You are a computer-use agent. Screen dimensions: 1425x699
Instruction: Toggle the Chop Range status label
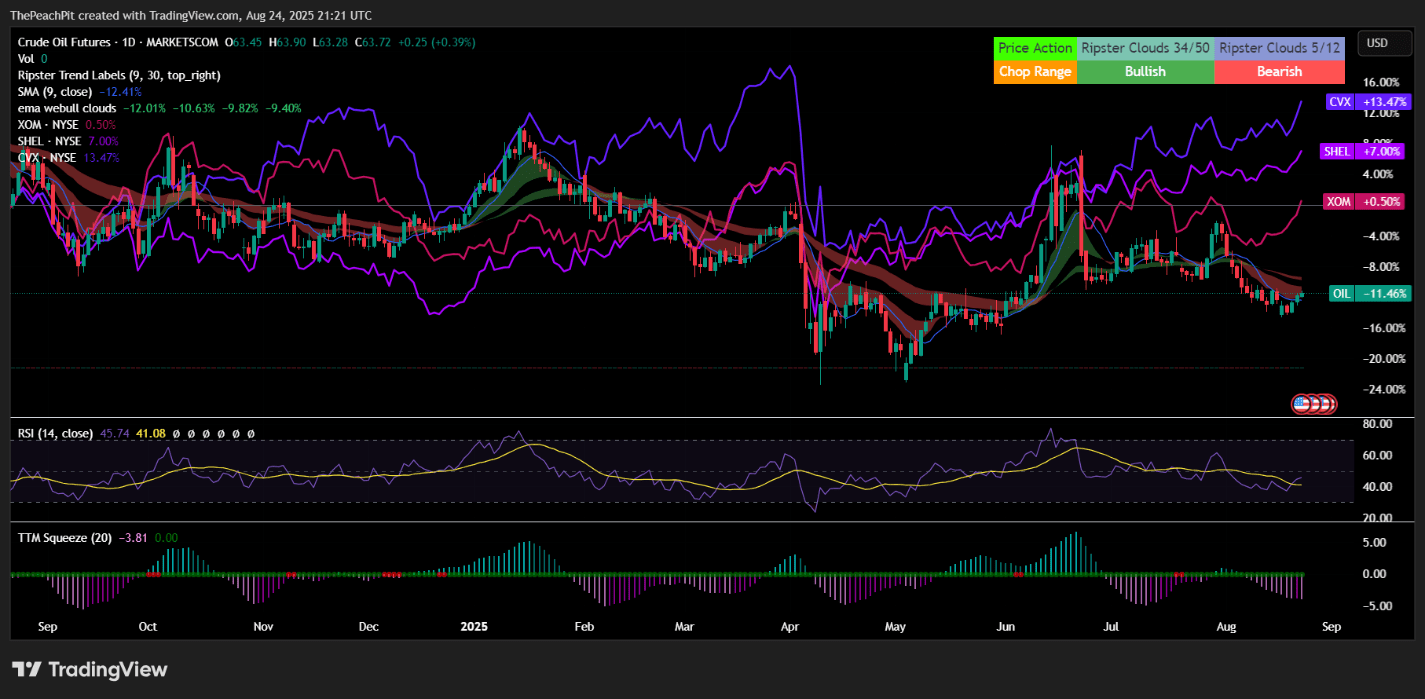pos(1036,71)
